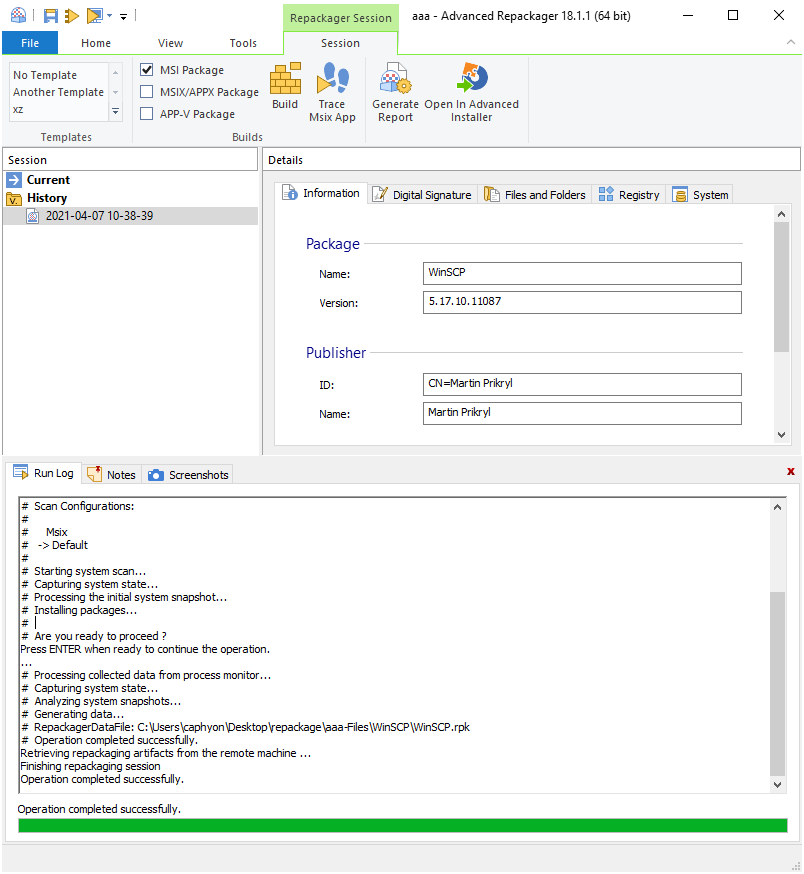The height and width of the screenshot is (874, 804).
Task: Go to the Tools ribbon tab
Action: click(x=243, y=43)
